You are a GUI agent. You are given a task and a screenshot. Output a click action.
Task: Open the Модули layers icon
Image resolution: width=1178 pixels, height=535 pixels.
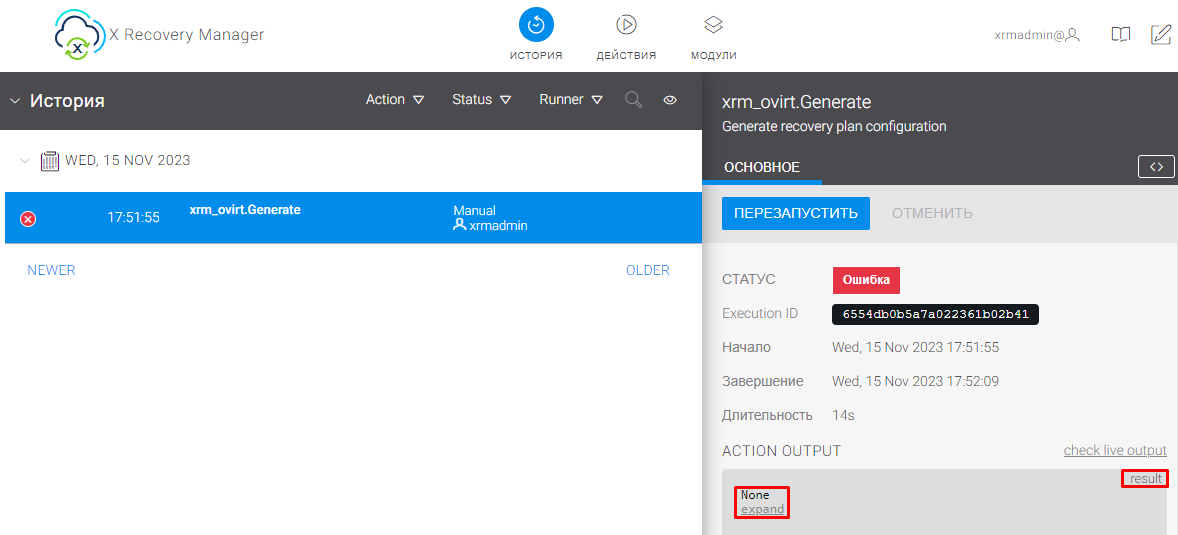[713, 25]
